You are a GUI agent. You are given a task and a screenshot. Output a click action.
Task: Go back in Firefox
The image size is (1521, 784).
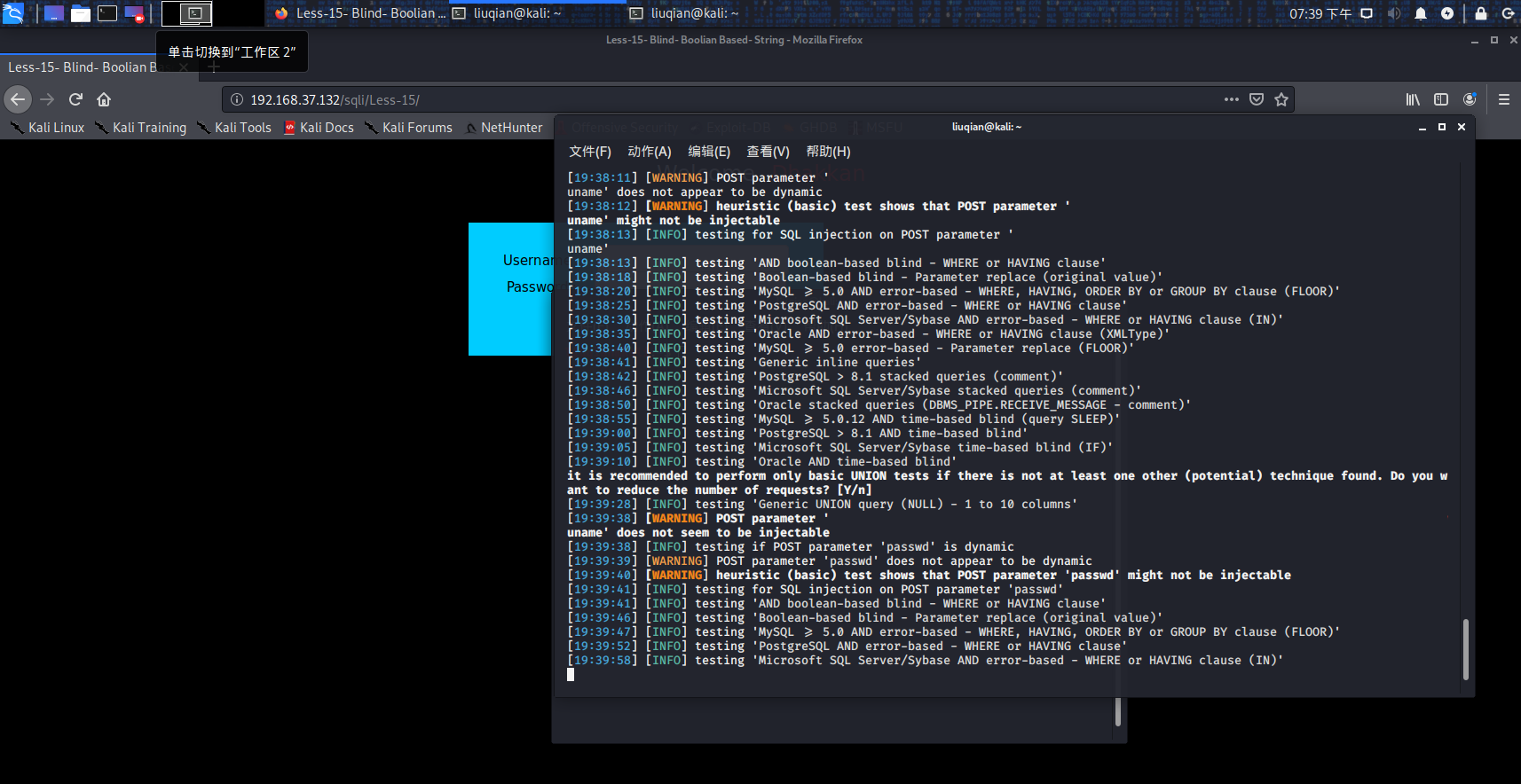point(18,99)
